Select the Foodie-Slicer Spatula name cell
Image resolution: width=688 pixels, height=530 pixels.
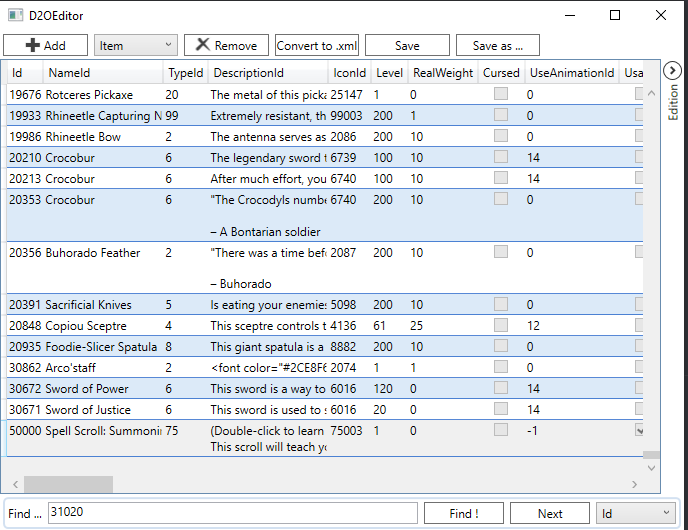click(101, 347)
